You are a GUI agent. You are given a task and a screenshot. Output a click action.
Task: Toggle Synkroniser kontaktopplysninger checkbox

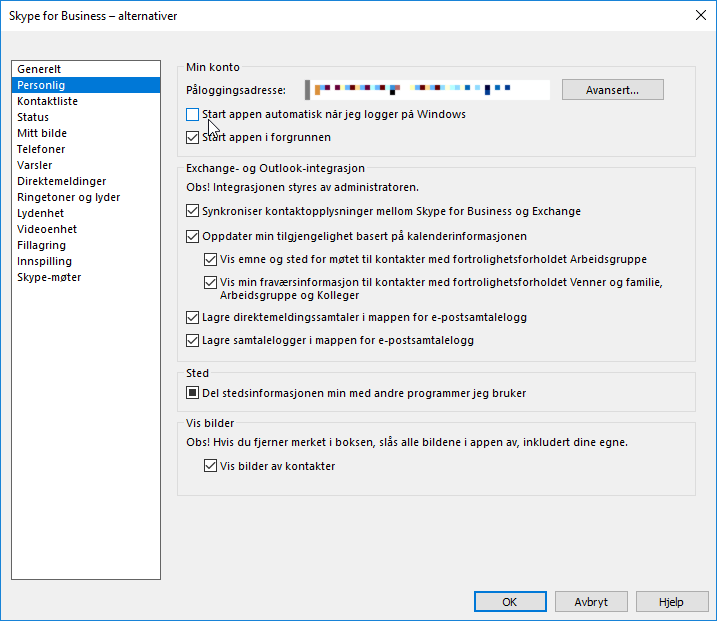point(193,211)
